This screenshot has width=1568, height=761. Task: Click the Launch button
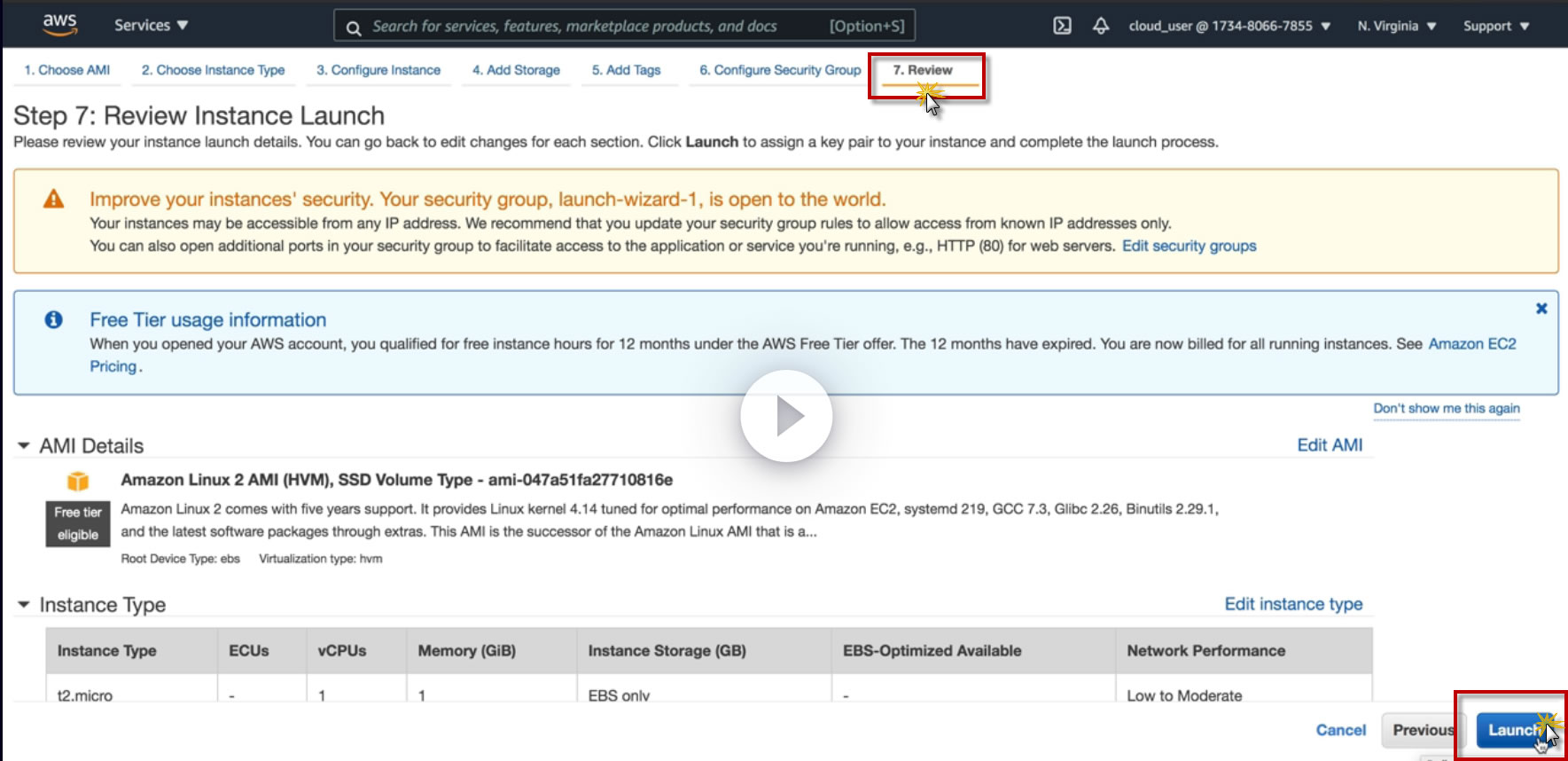1514,730
